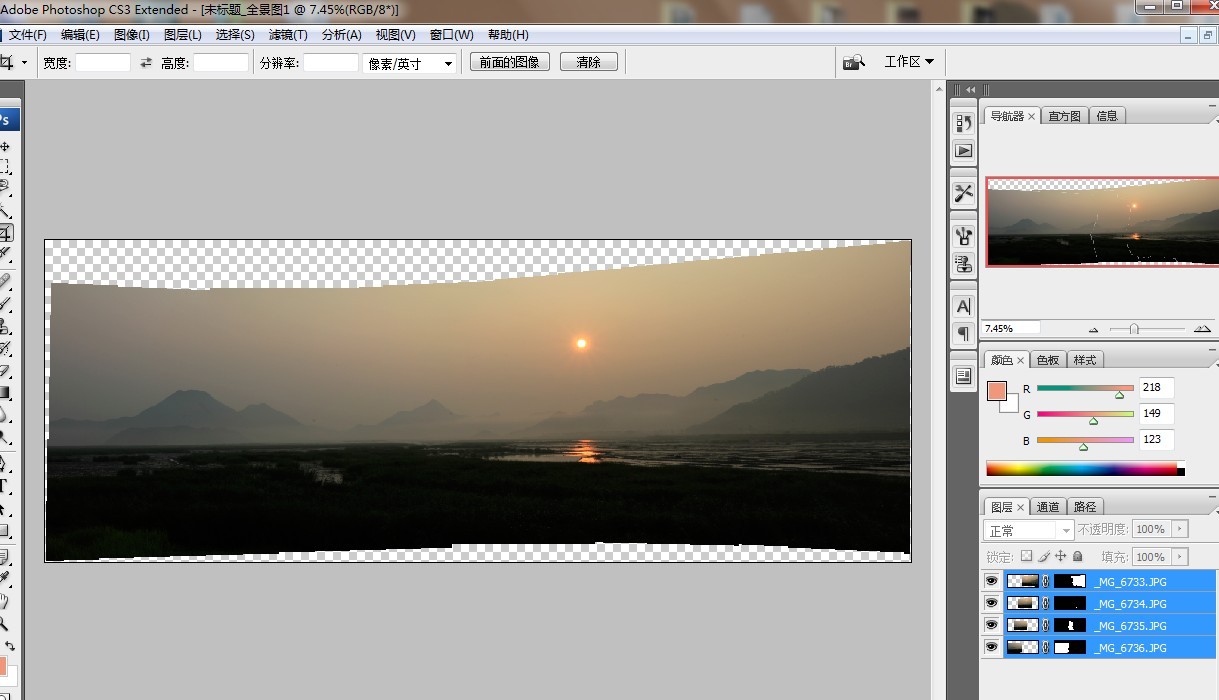The width and height of the screenshot is (1219, 700).
Task: Switch to the 路径 tab
Action: pyautogui.click(x=1084, y=507)
